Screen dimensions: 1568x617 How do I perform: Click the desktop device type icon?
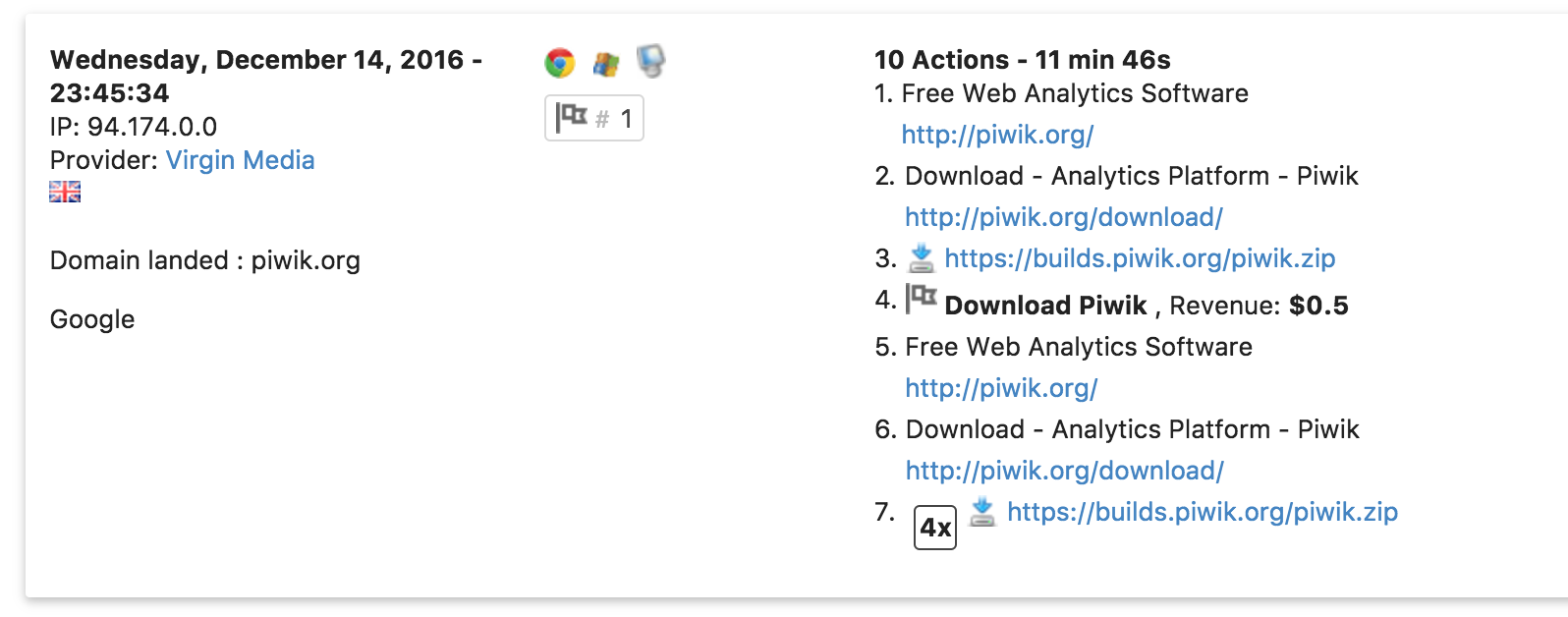pos(650,61)
